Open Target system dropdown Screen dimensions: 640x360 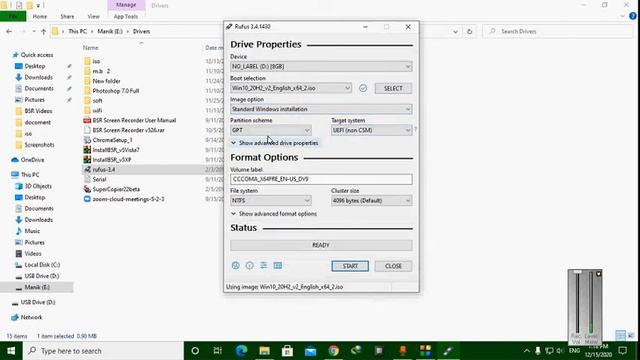(x=371, y=130)
